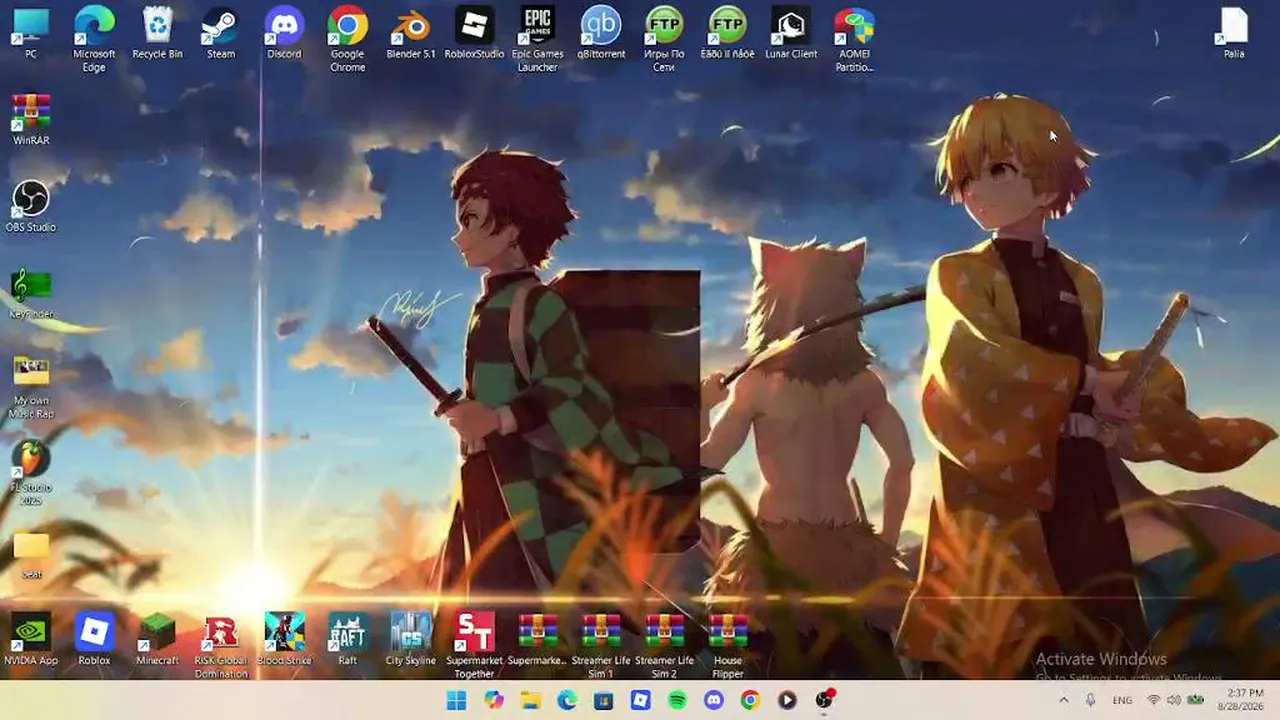Select the Minecraft desktop icon
This screenshot has width=1280, height=720.
[157, 640]
